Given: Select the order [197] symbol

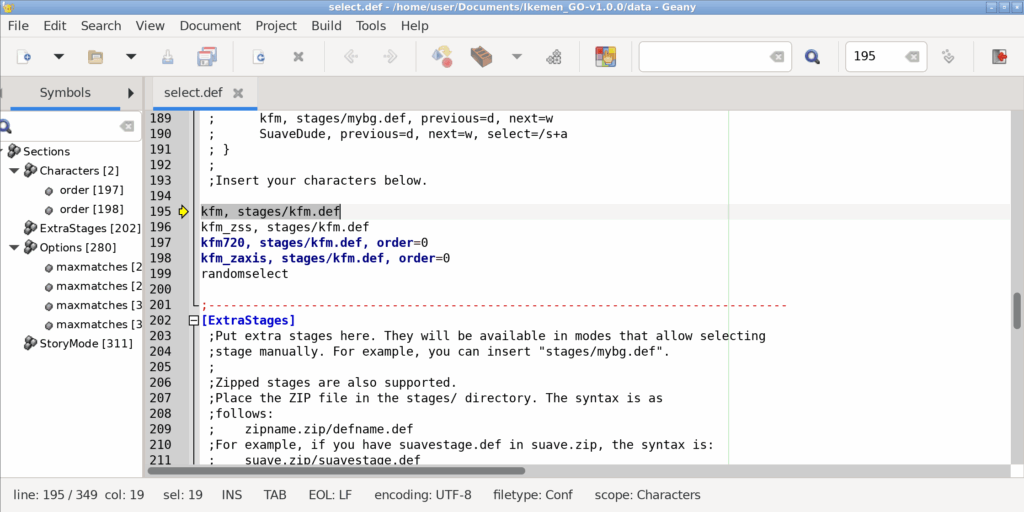Looking at the screenshot, I should 91,190.
